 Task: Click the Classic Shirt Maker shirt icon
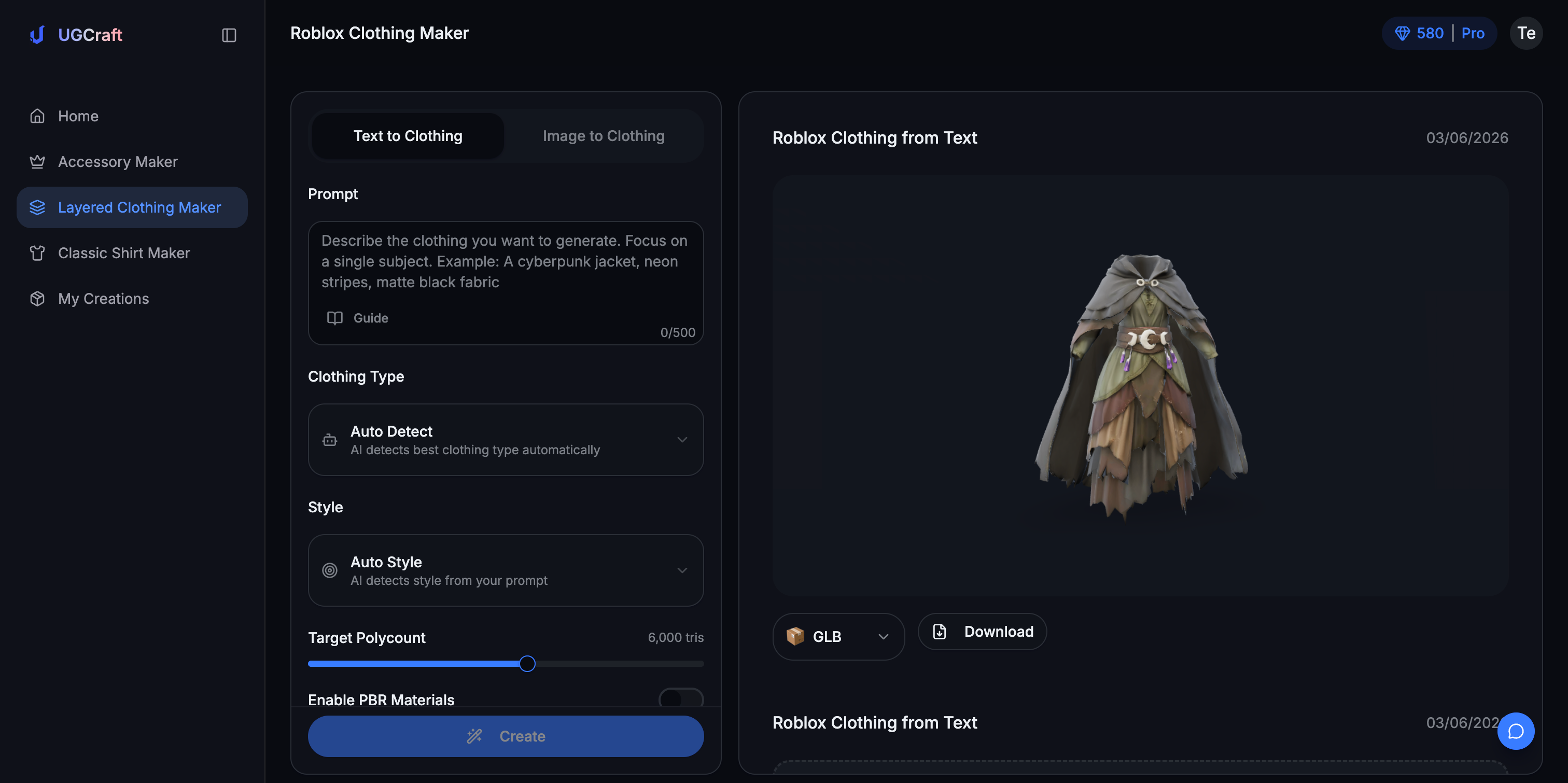click(37, 253)
